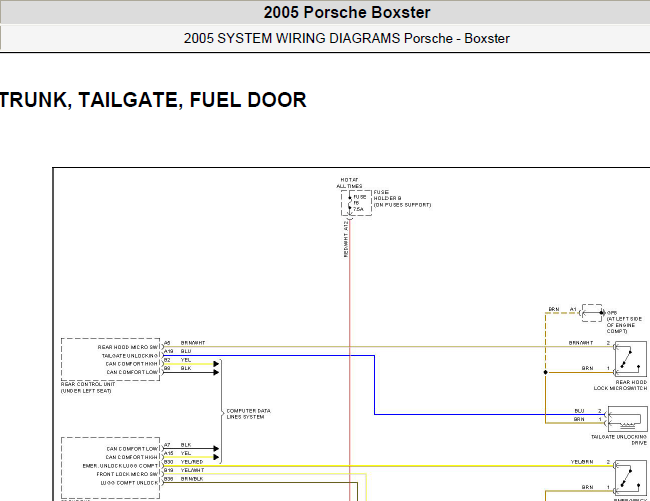This screenshot has width=650, height=501.
Task: Click the brown wire splice dot
Action: 546,372
